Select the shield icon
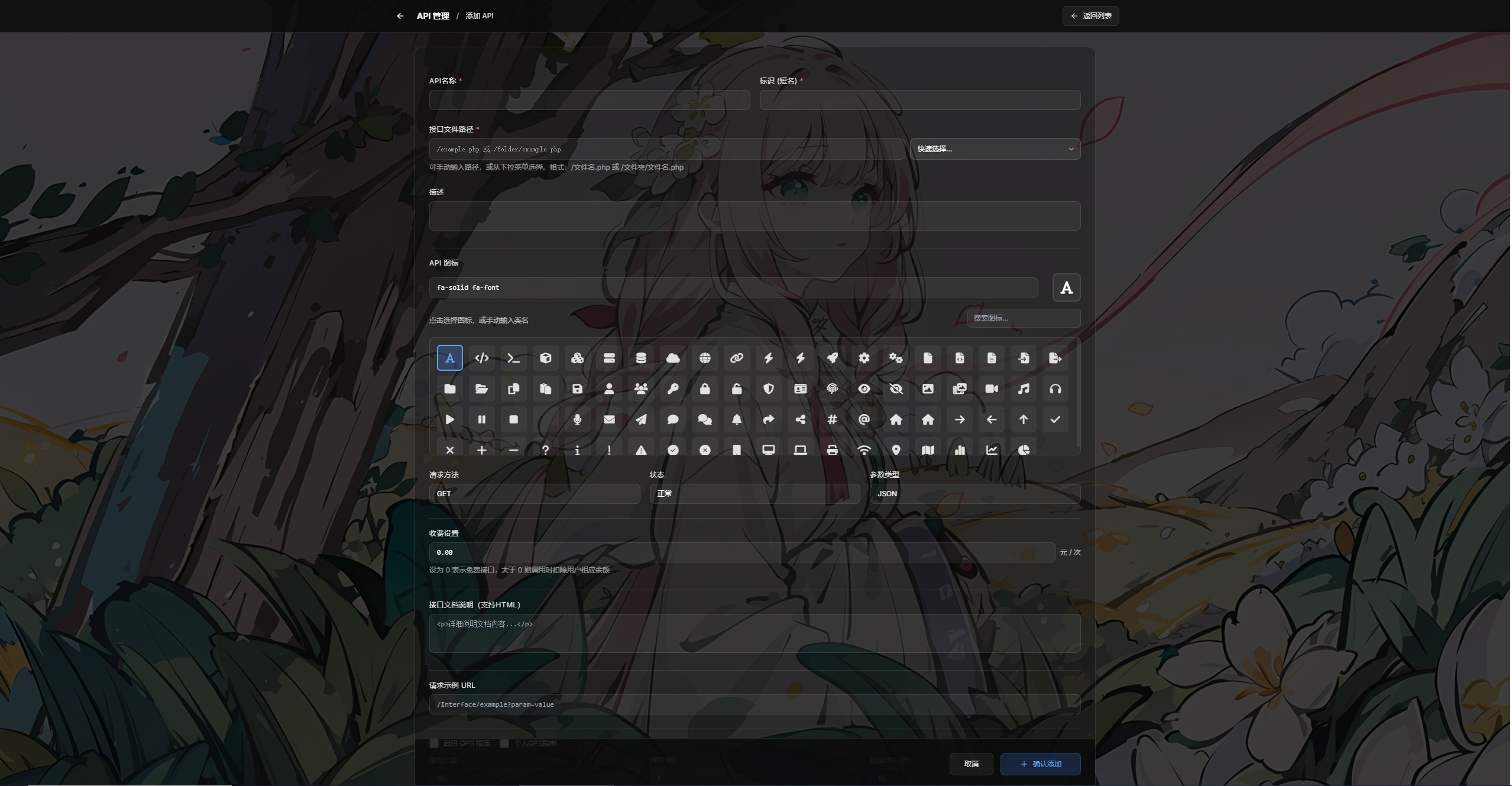 768,389
